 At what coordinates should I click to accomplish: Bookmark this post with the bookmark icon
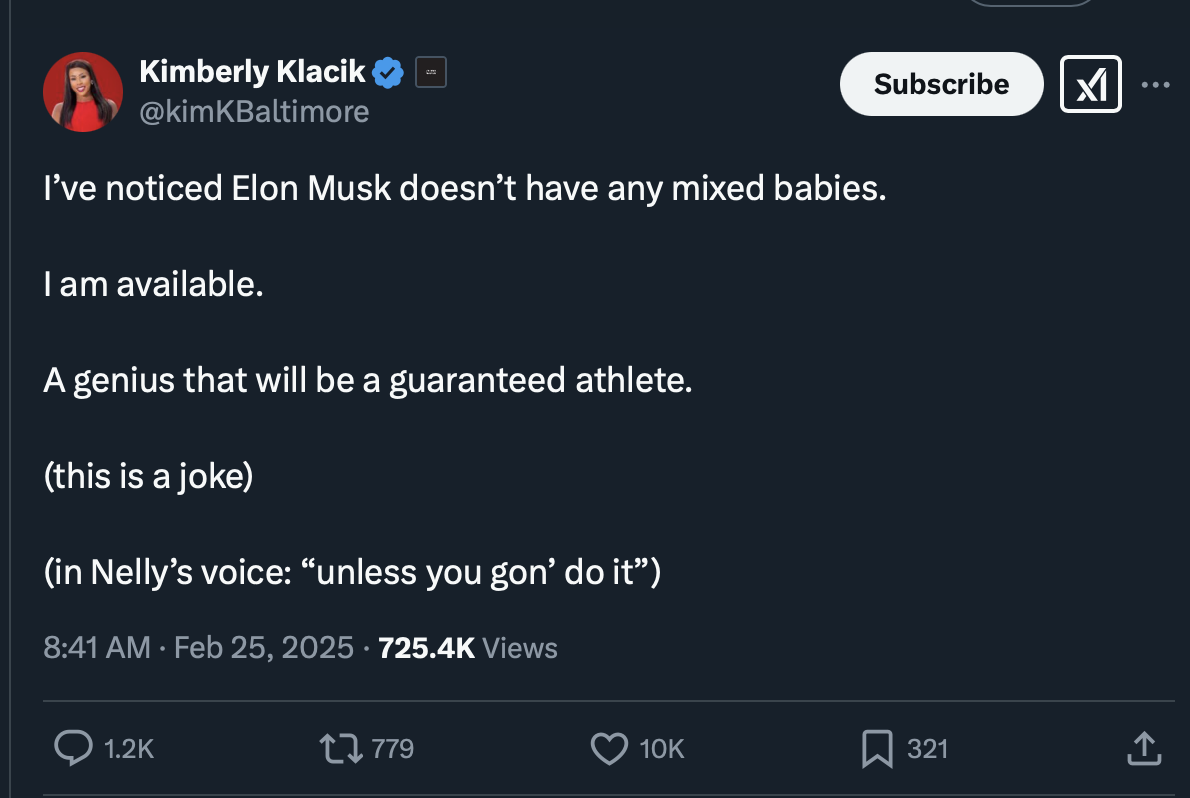click(x=877, y=749)
